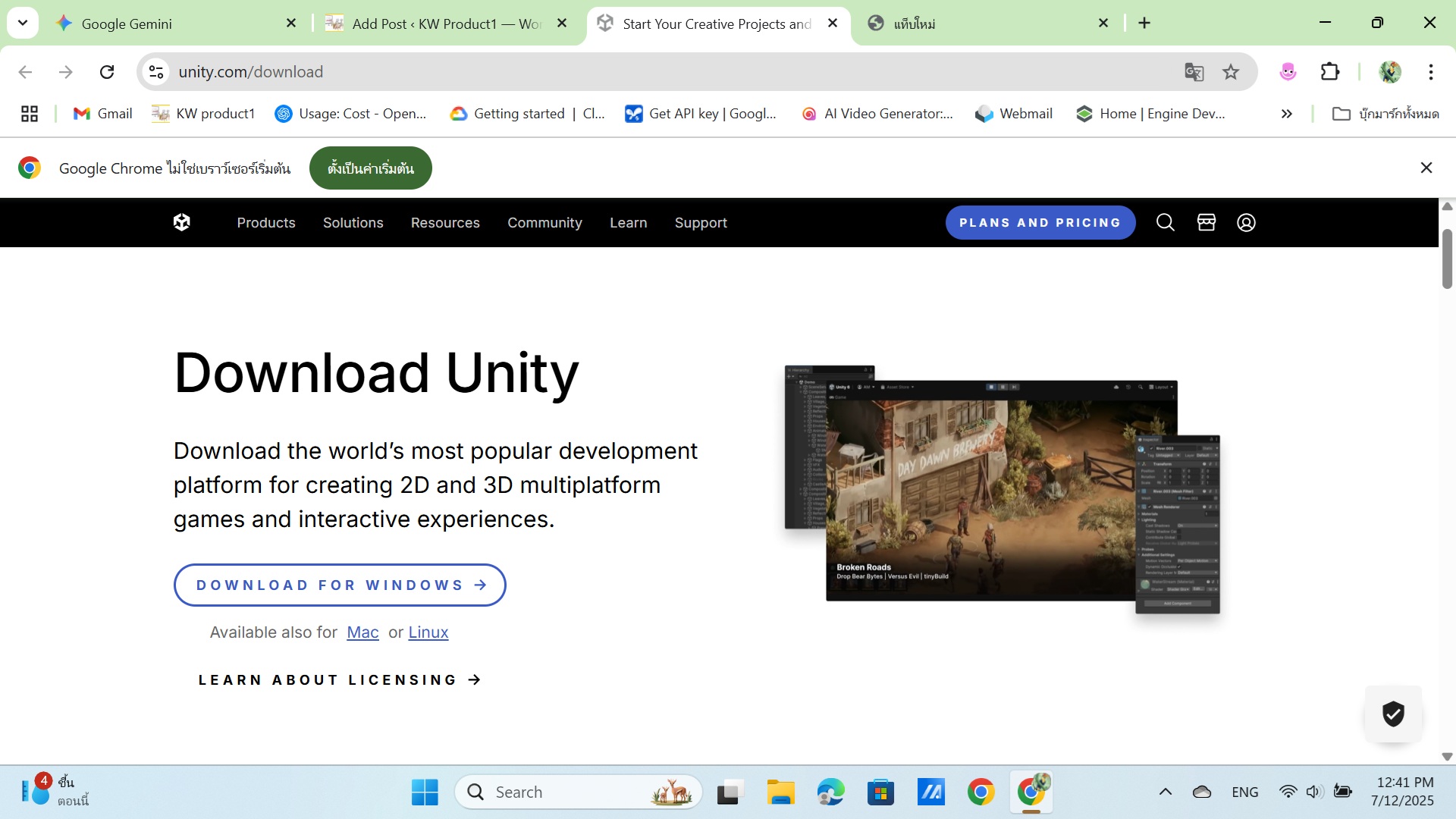Open the Webmail bookmark icon

984,113
